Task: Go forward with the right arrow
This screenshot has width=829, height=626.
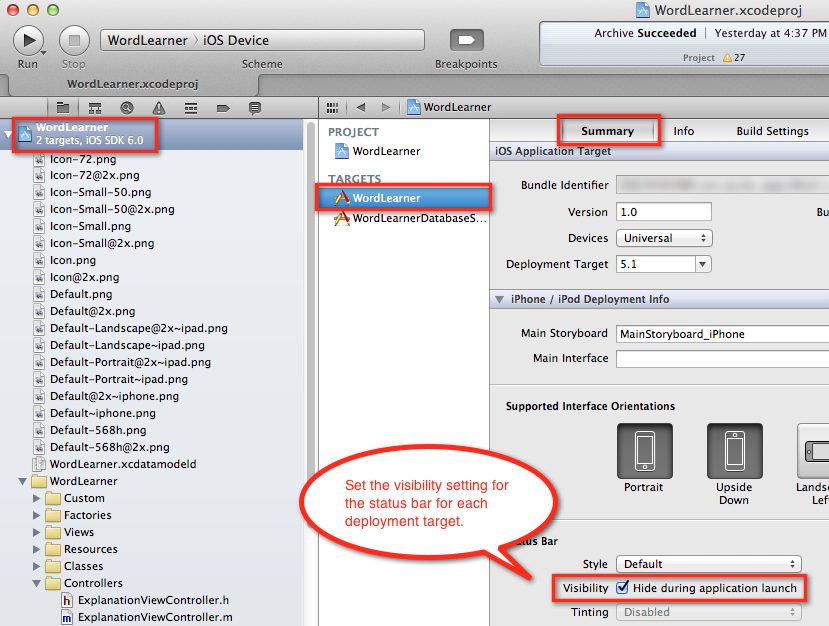Action: pyautogui.click(x=386, y=107)
